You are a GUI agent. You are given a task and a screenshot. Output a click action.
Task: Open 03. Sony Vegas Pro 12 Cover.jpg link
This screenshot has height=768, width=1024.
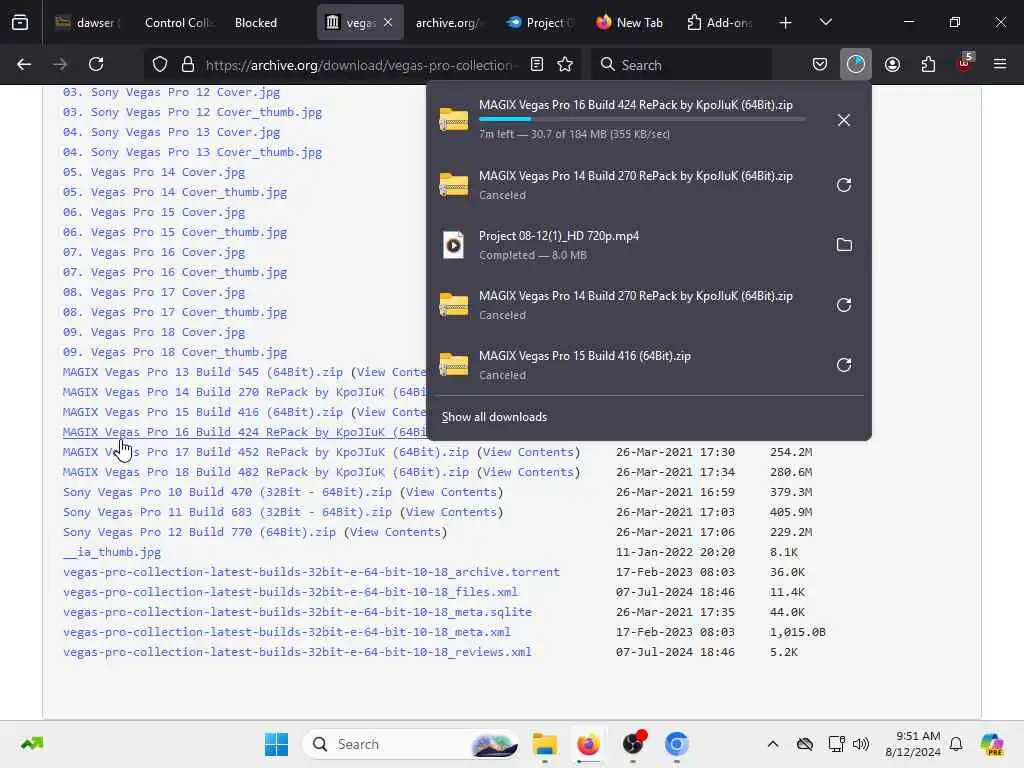pos(171,92)
